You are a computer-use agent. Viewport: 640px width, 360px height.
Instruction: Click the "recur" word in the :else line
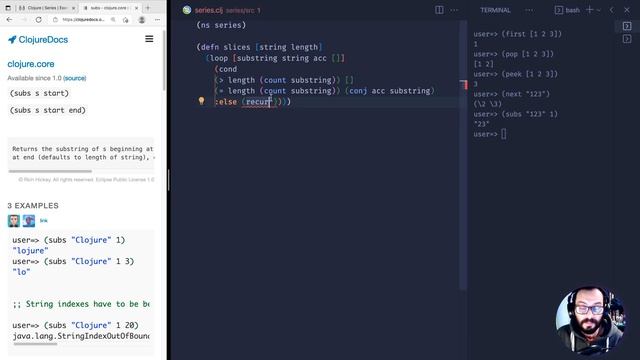[x=258, y=102]
